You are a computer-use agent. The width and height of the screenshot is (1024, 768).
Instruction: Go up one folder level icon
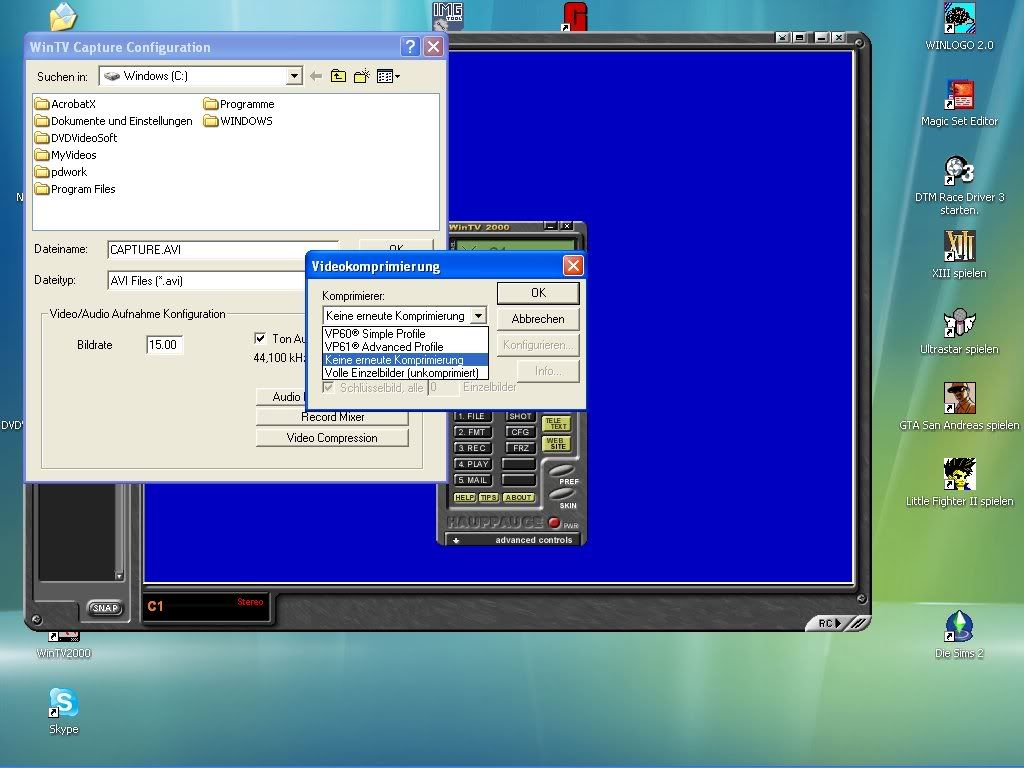[338, 76]
